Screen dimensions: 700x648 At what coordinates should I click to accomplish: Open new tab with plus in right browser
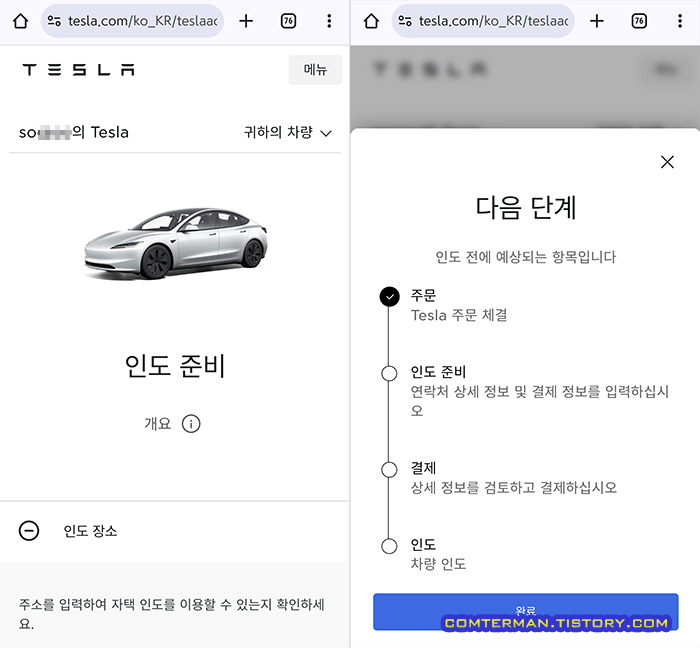pos(597,21)
